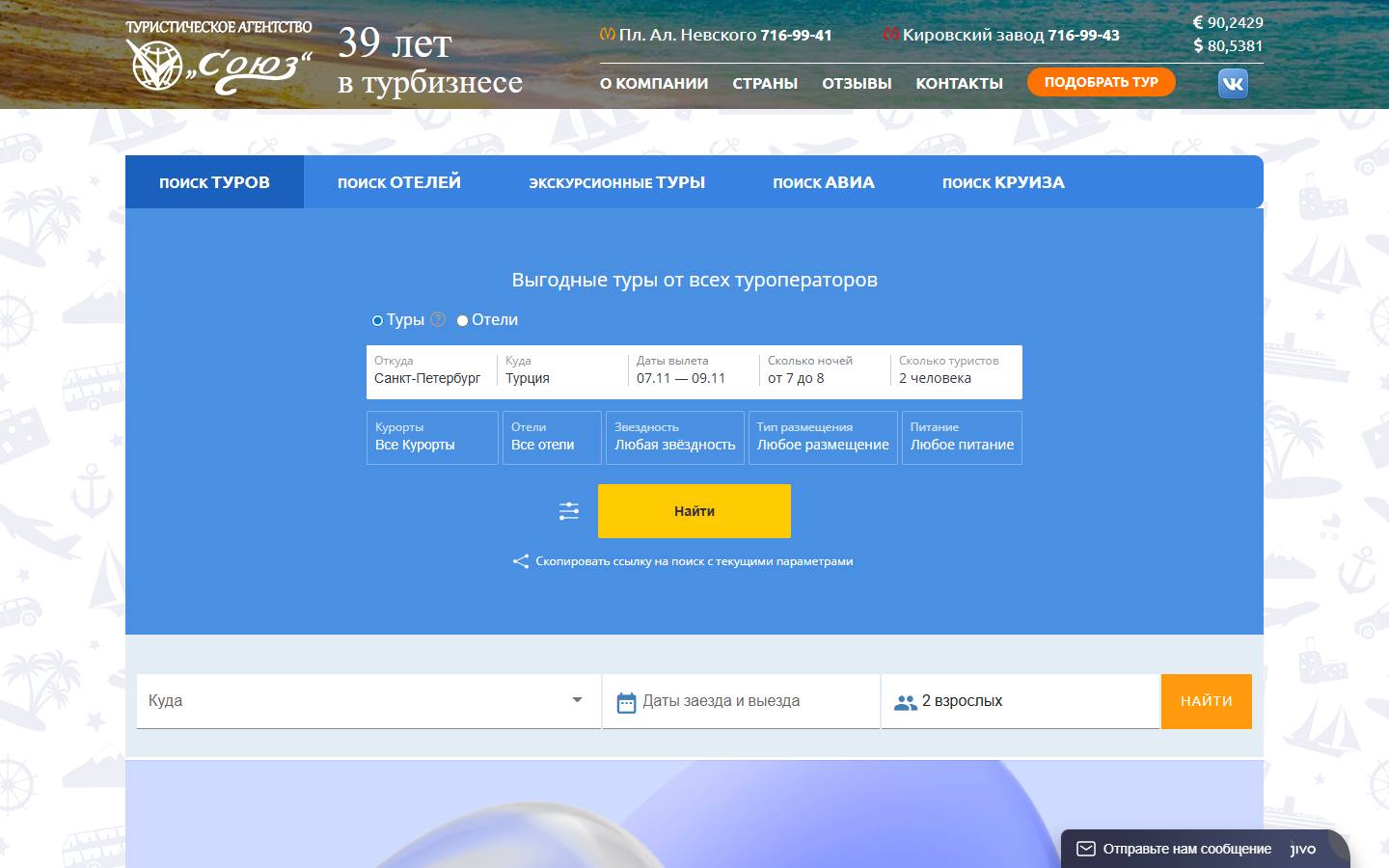This screenshot has width=1389, height=868.
Task: Click the orange НАЙТИ hotel search button
Action: click(x=1206, y=701)
